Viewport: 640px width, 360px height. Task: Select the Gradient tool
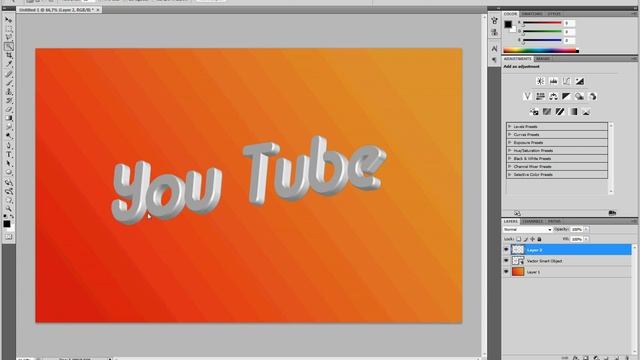click(9, 118)
